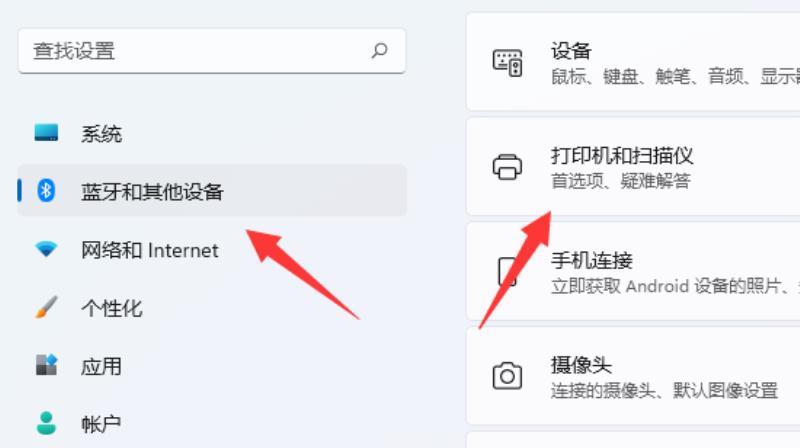Screen dimensions: 800x448
Task: Click the search magnifier icon
Action: pos(380,51)
